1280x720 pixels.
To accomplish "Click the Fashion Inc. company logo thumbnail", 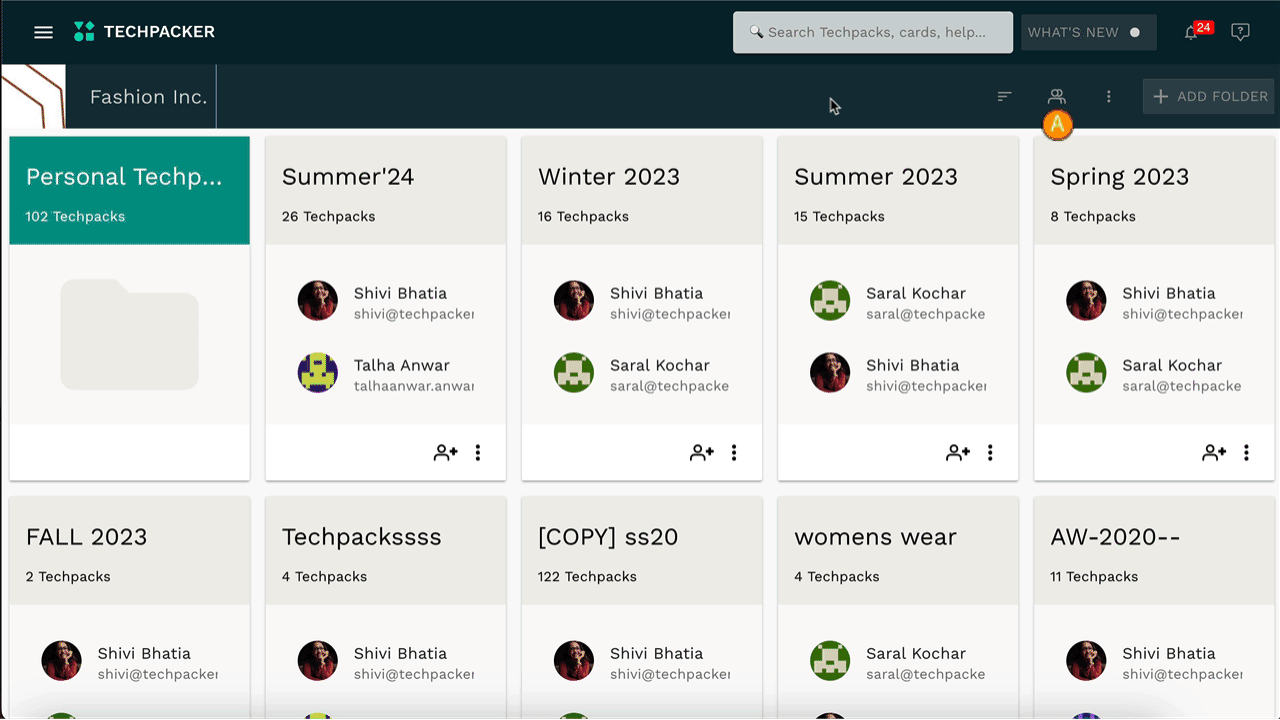I will 33,96.
